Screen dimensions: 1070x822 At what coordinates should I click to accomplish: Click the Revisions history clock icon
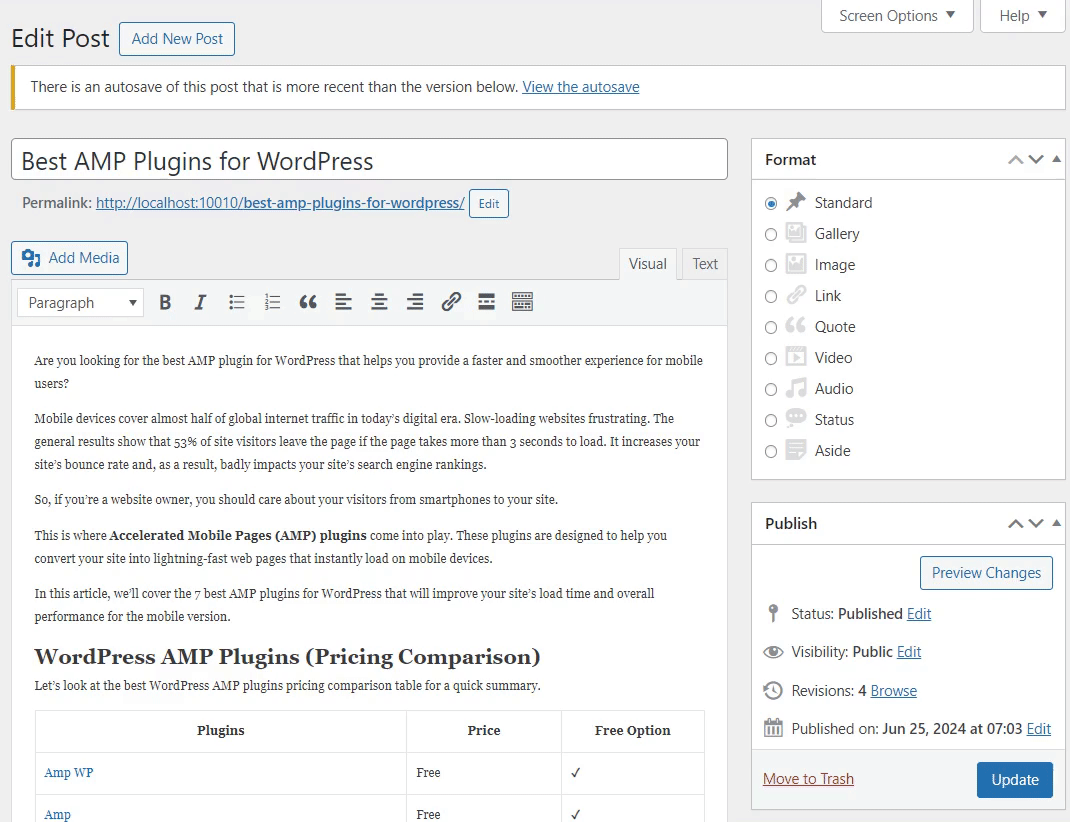pyautogui.click(x=772, y=690)
